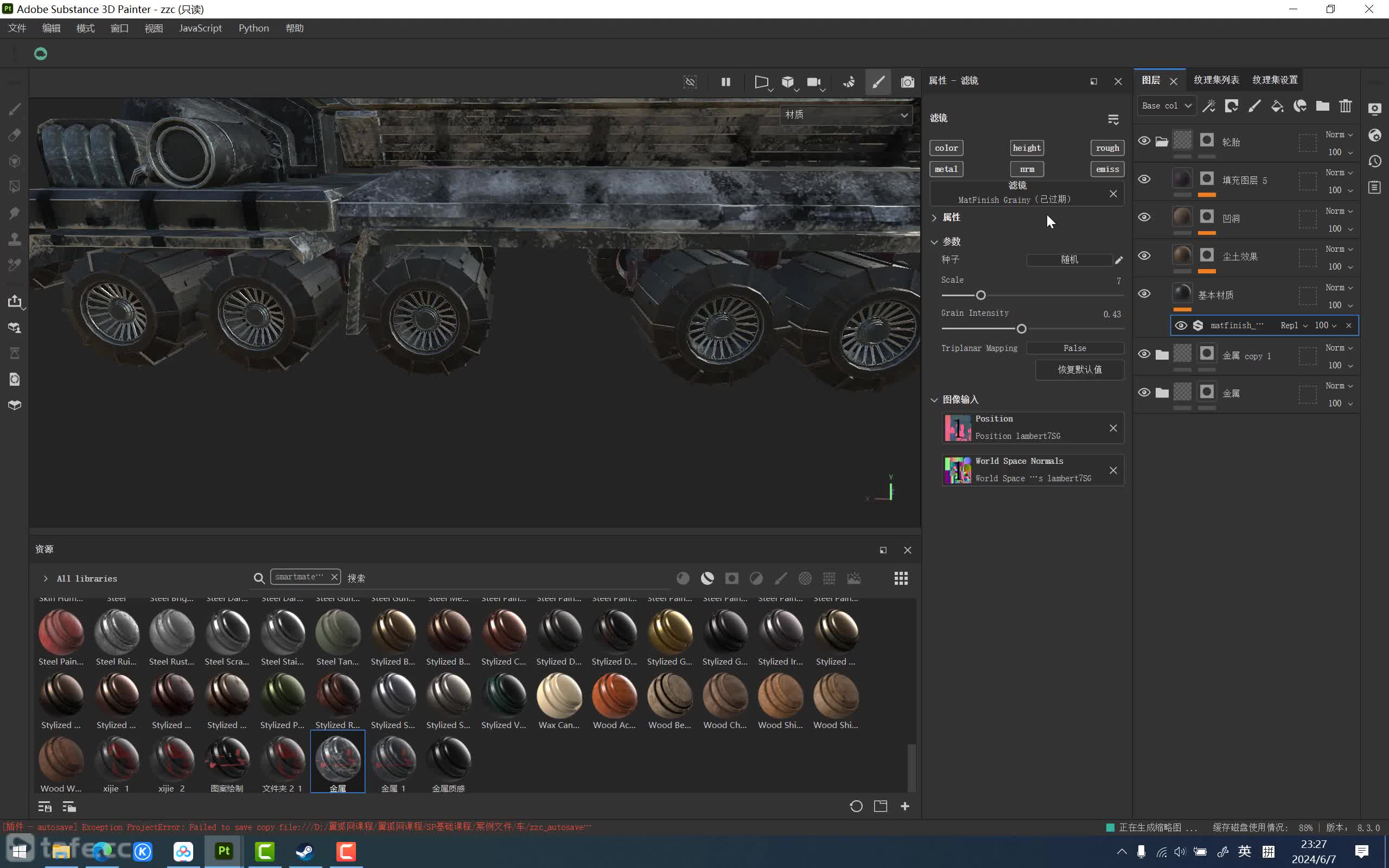Select the Eraser tool in left toolbar
This screenshot has width=1389, height=868.
click(x=15, y=136)
